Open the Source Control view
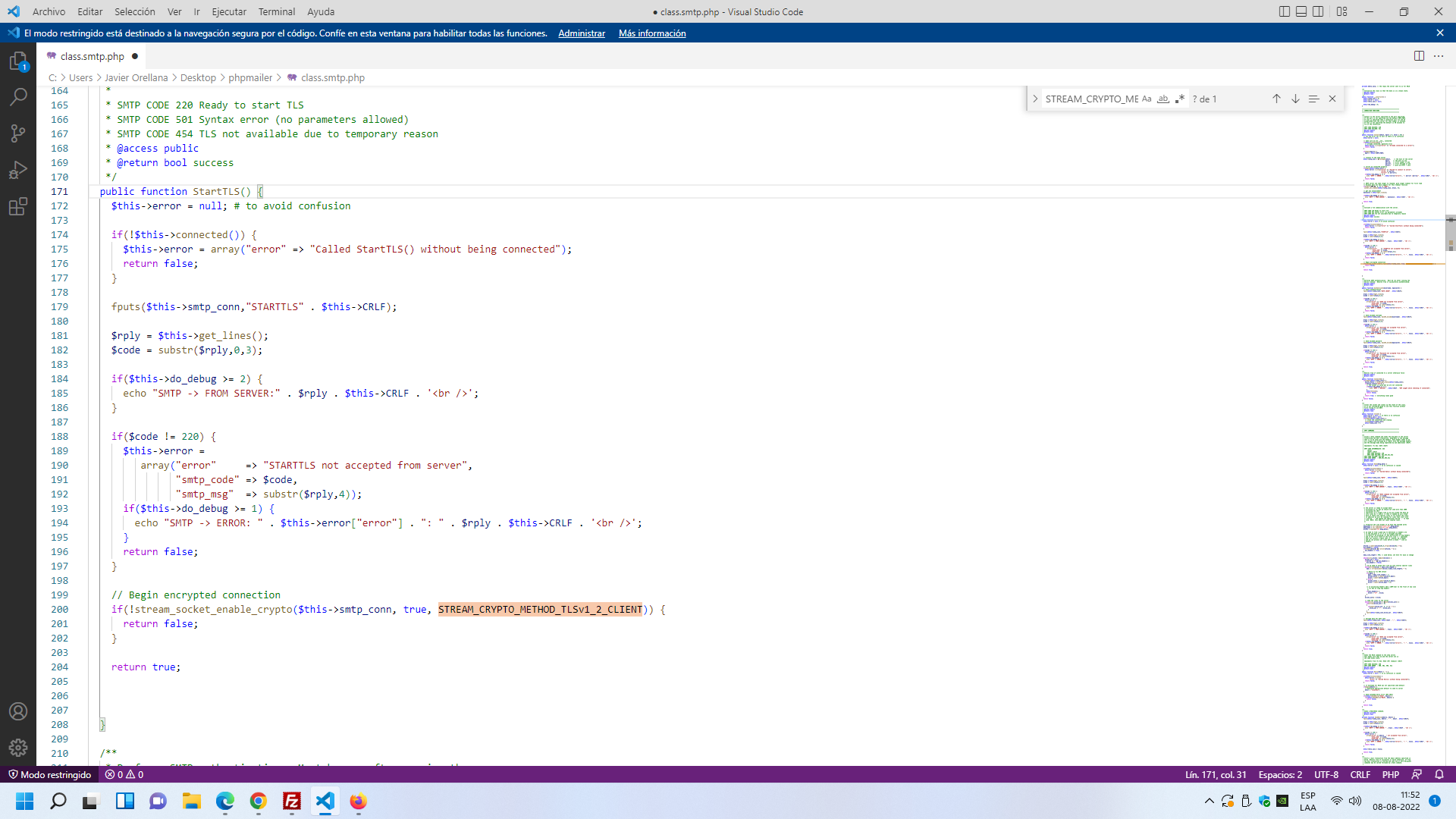Viewport: 1456px width, 819px height. (18, 133)
